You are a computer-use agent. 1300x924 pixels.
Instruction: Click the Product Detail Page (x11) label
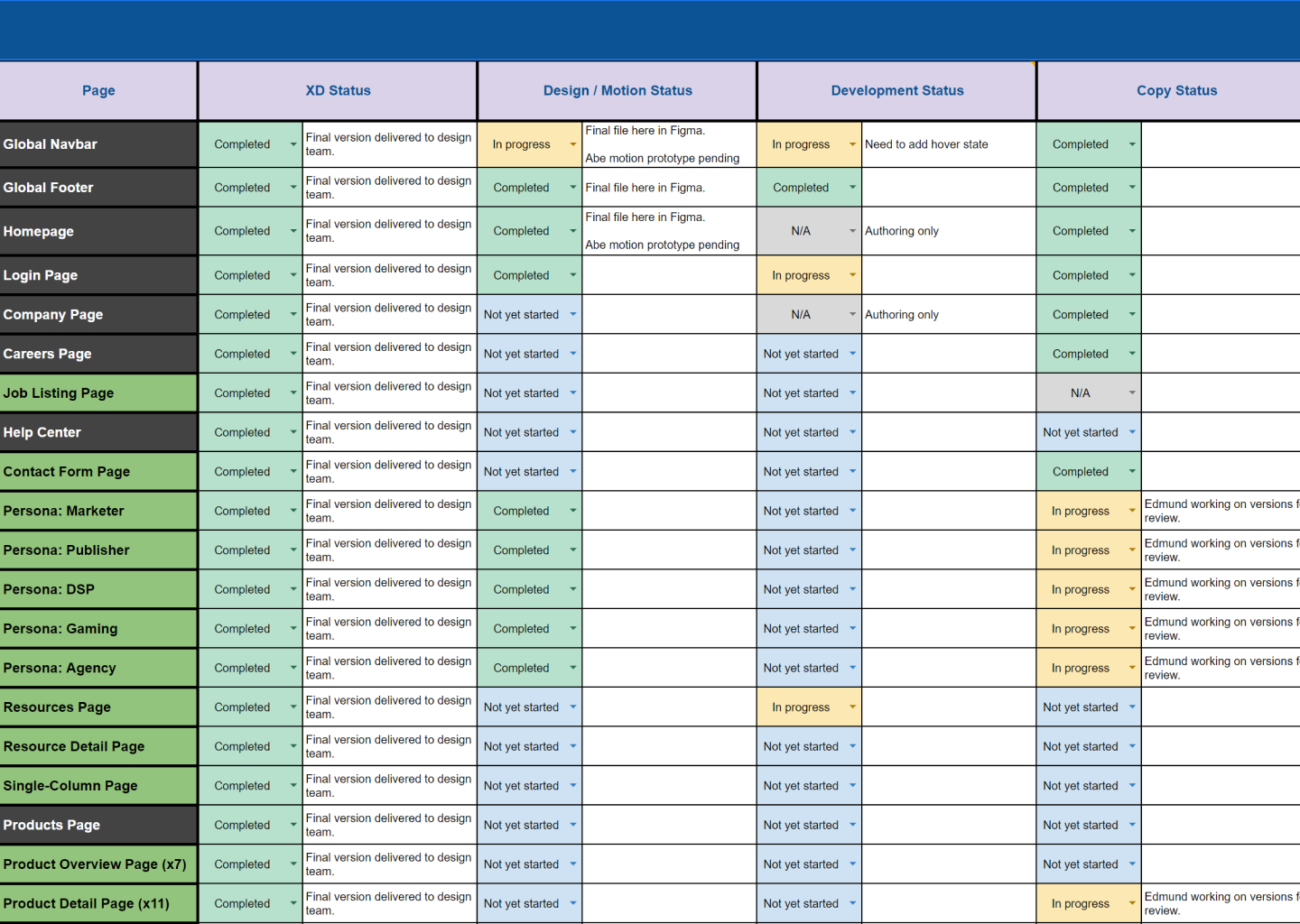pyautogui.click(x=98, y=903)
